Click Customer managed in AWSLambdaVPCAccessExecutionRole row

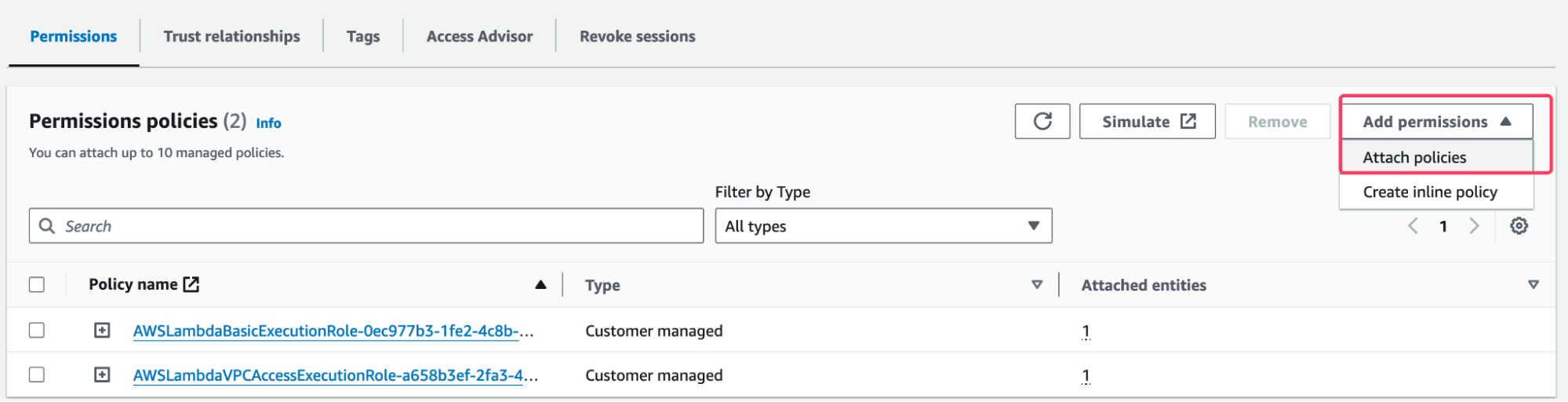654,375
